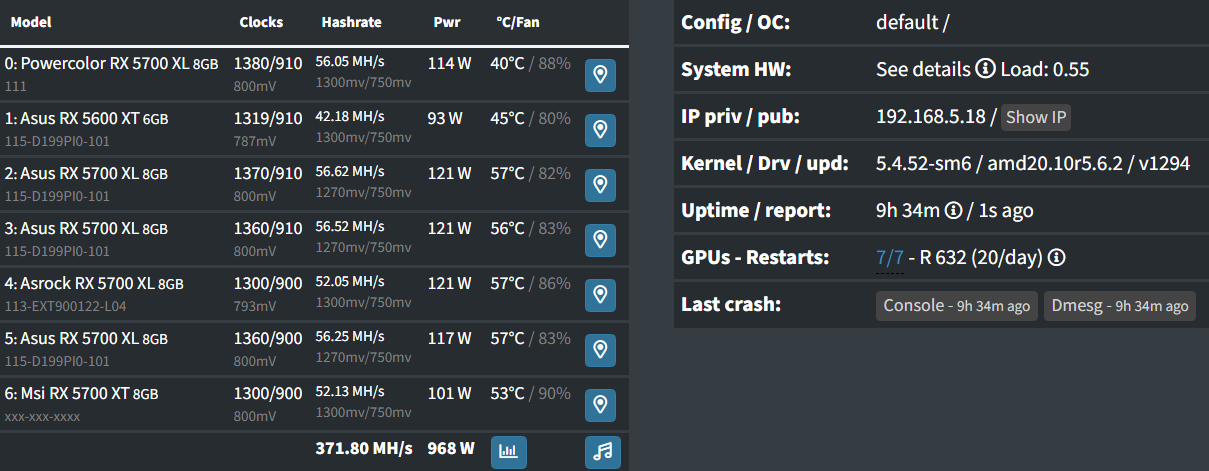Click info icon next to See details
This screenshot has width=1209, height=471.
(x=985, y=70)
